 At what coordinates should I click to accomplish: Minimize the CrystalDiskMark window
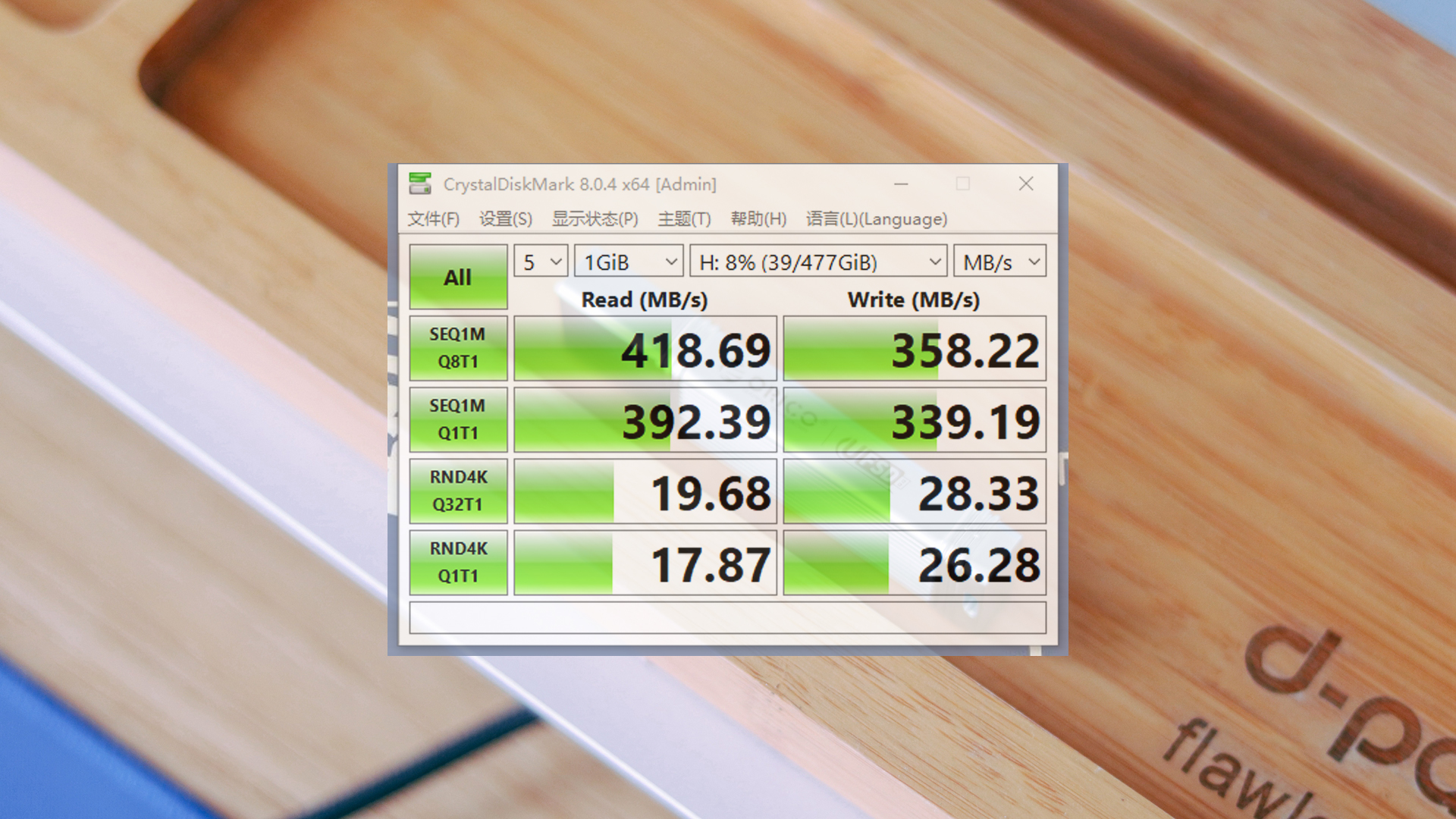click(901, 184)
